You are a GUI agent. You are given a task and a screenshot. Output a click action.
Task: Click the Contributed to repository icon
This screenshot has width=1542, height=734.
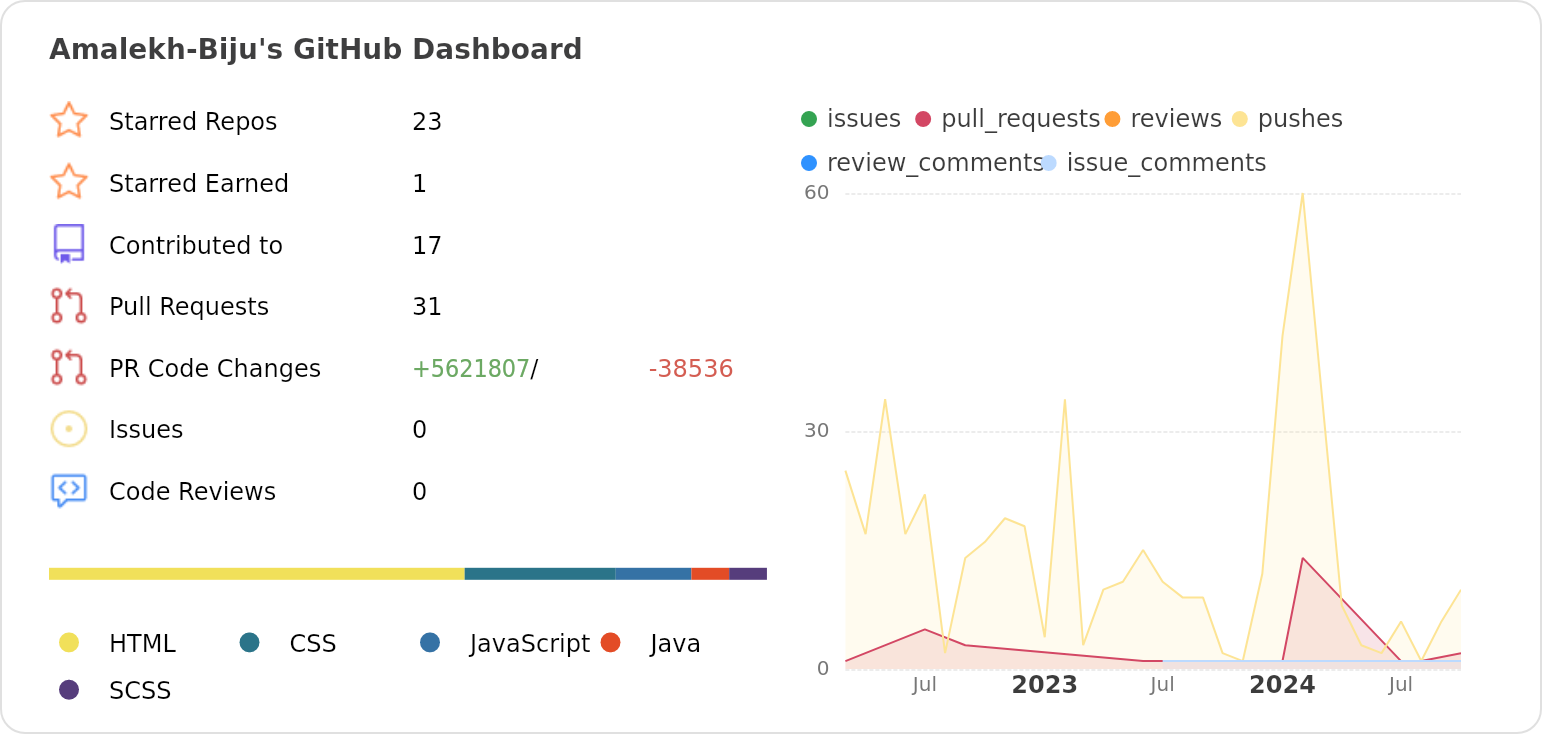[69, 244]
